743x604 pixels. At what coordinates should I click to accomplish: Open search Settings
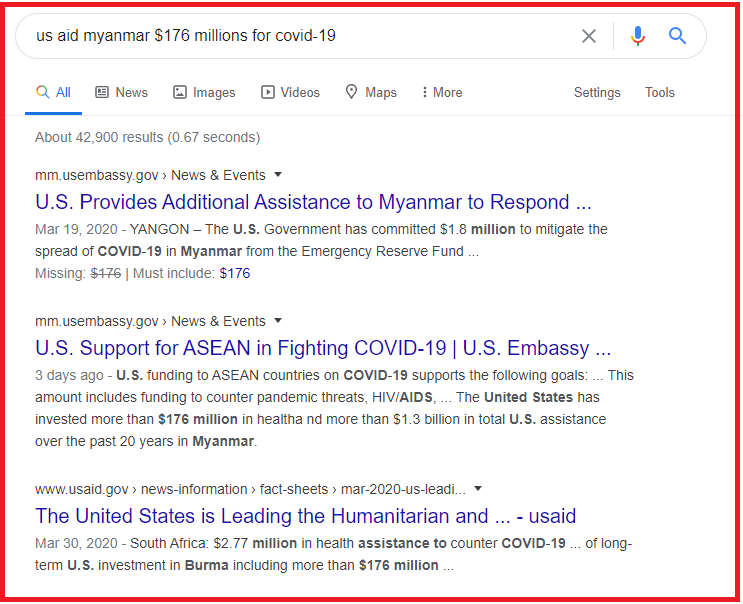coord(597,92)
